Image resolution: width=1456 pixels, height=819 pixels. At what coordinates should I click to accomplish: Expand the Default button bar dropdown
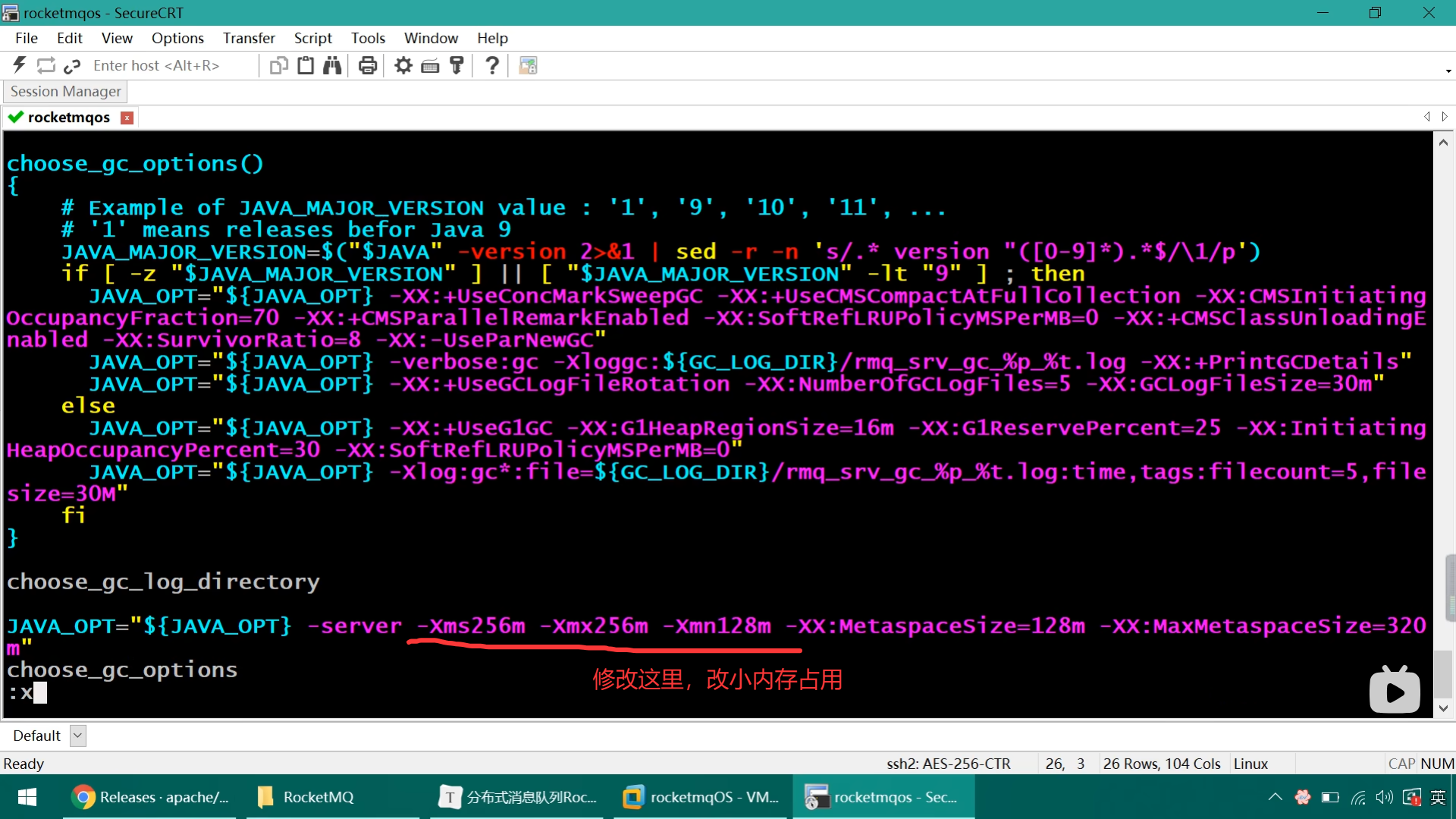pyautogui.click(x=77, y=736)
